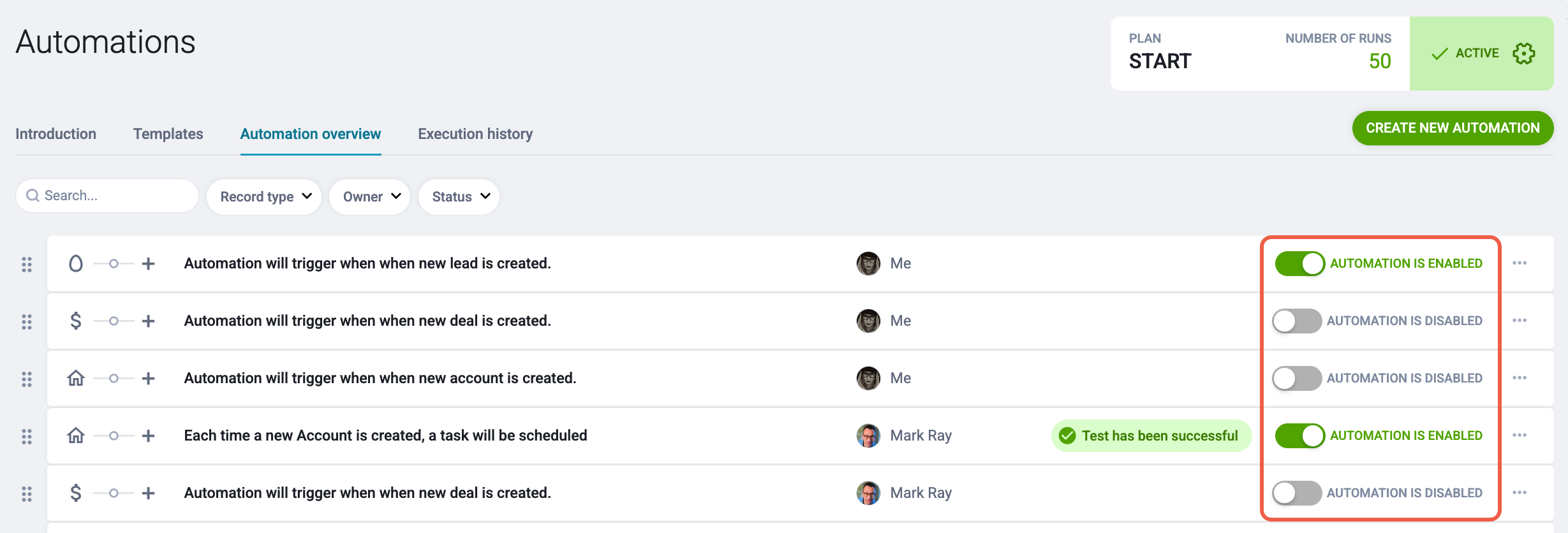The height and width of the screenshot is (533, 1568).
Task: Click Create New Automation button
Action: coord(1453,128)
